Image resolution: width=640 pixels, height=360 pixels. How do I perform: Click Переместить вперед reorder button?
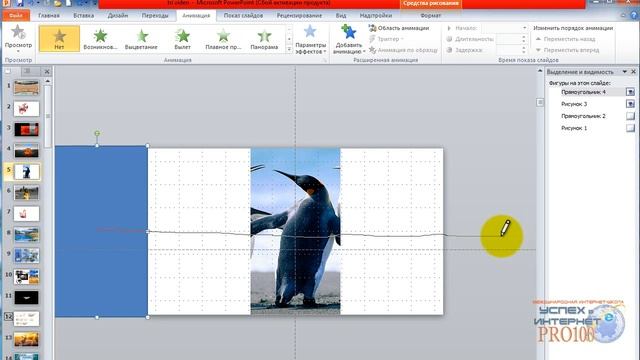(567, 50)
